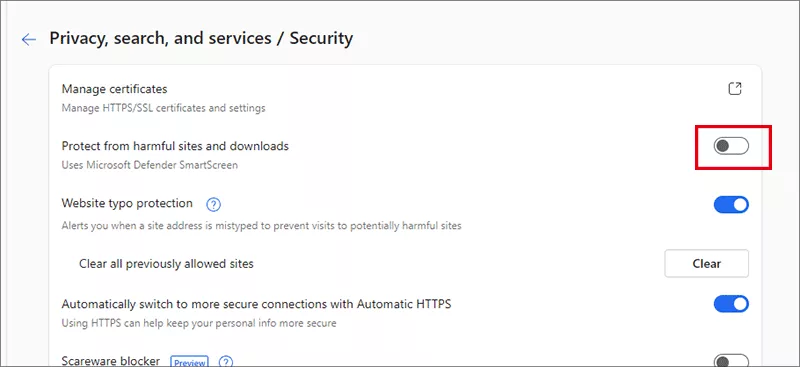Click the Automatically switch to secure connections label
Image resolution: width=800 pixels, height=367 pixels.
coord(257,304)
